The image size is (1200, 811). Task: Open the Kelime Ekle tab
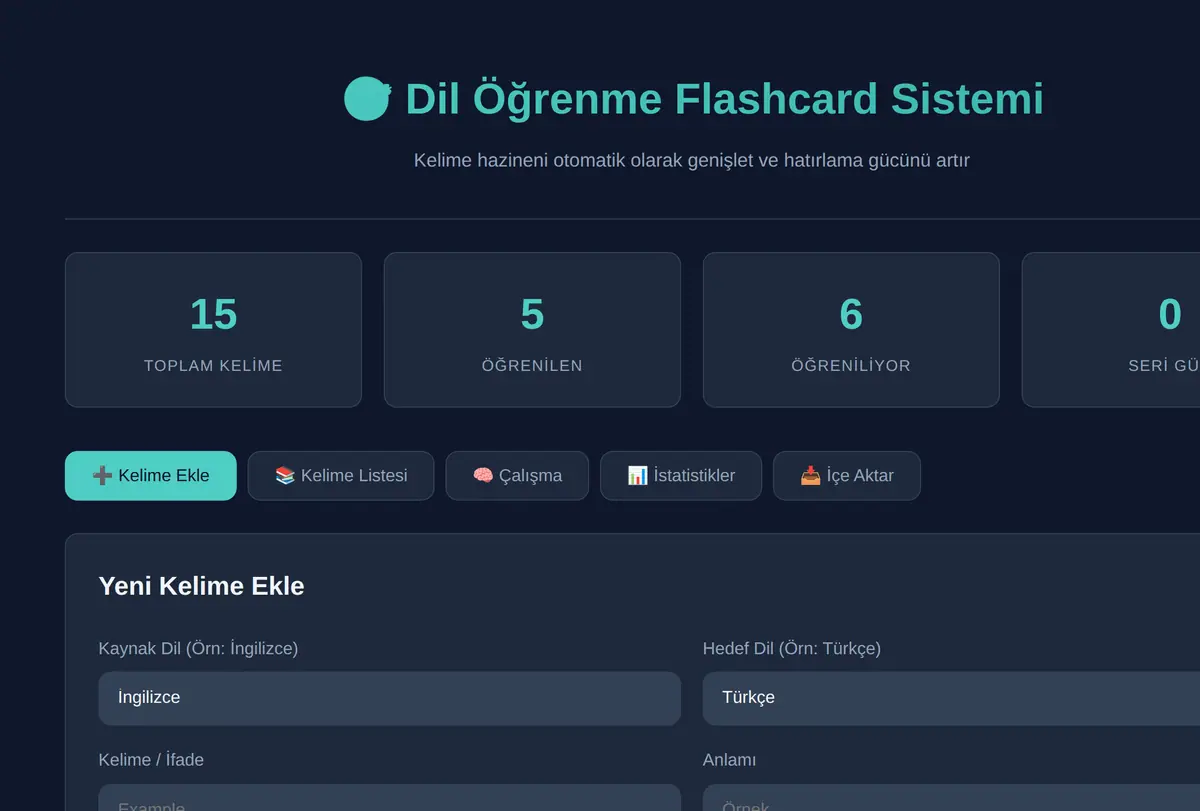(151, 476)
